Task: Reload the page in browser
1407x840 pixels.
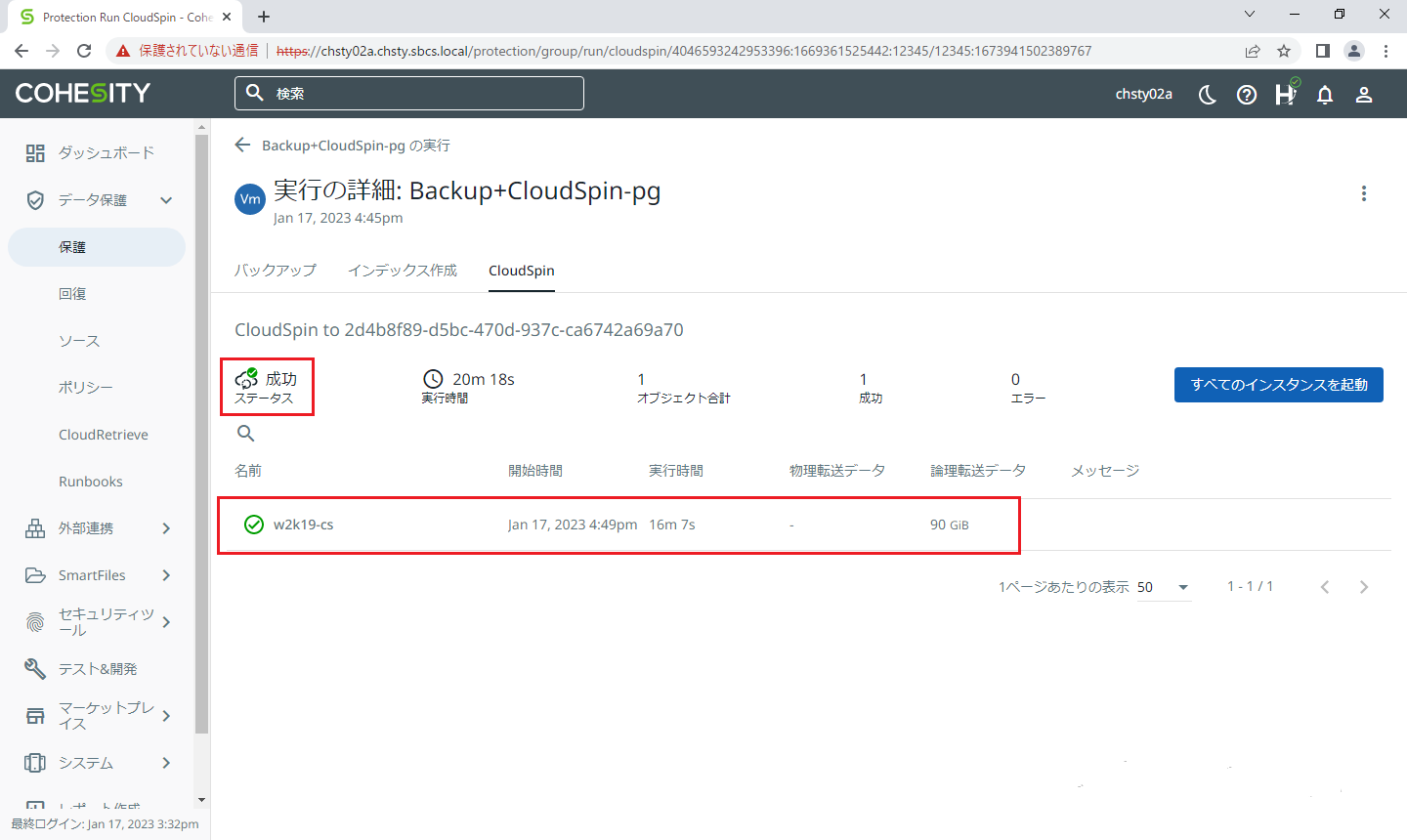Action: [x=84, y=51]
